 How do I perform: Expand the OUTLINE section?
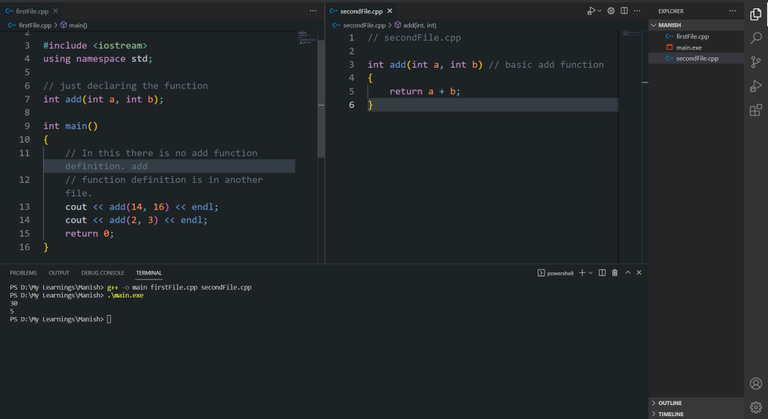(670, 403)
